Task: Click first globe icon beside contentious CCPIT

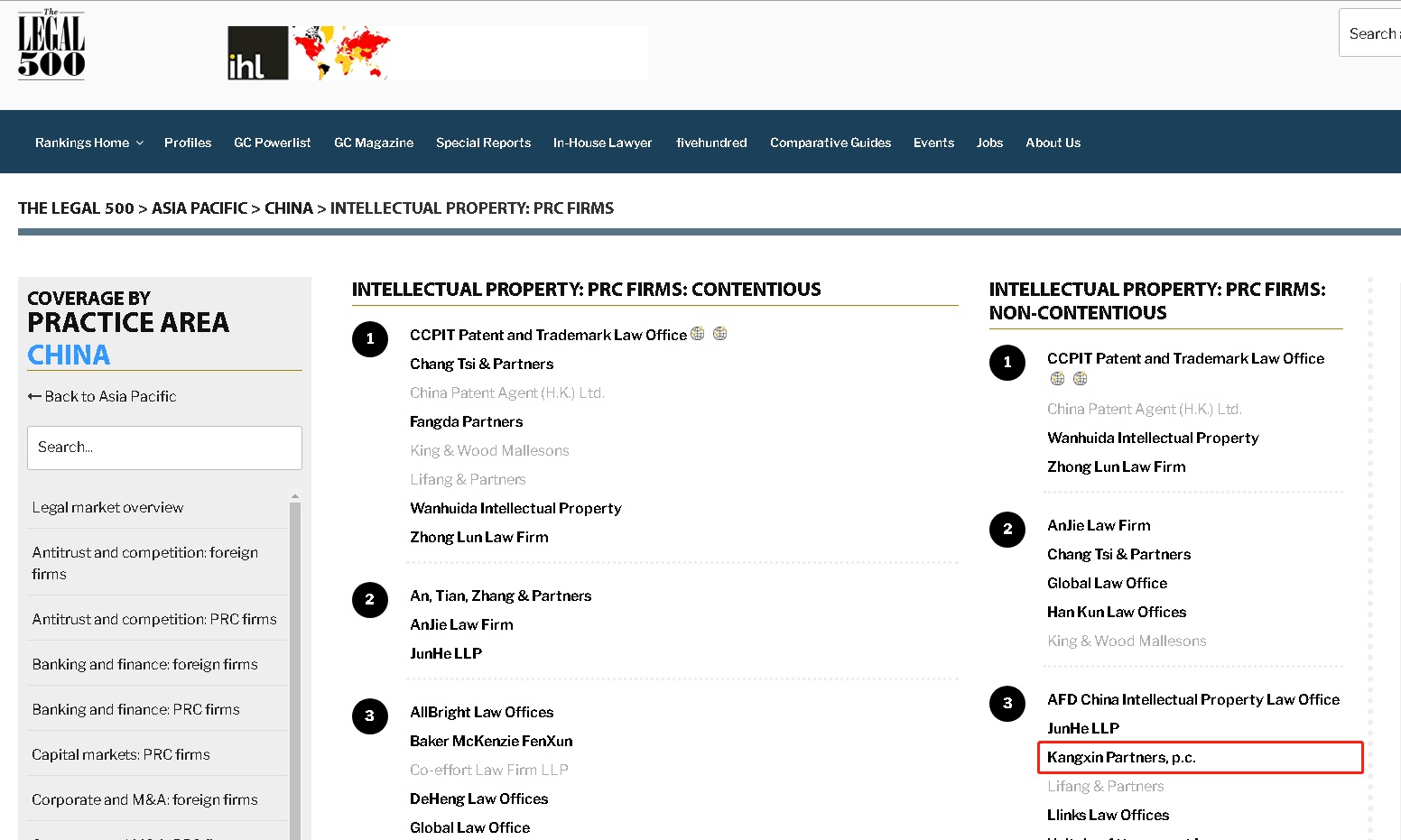Action: pos(698,334)
